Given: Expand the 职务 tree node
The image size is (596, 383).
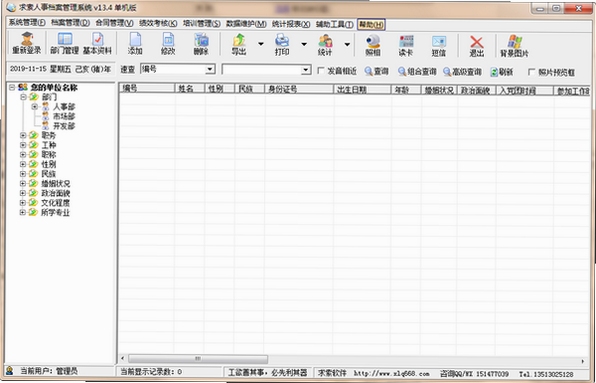Looking at the screenshot, I should point(23,135).
